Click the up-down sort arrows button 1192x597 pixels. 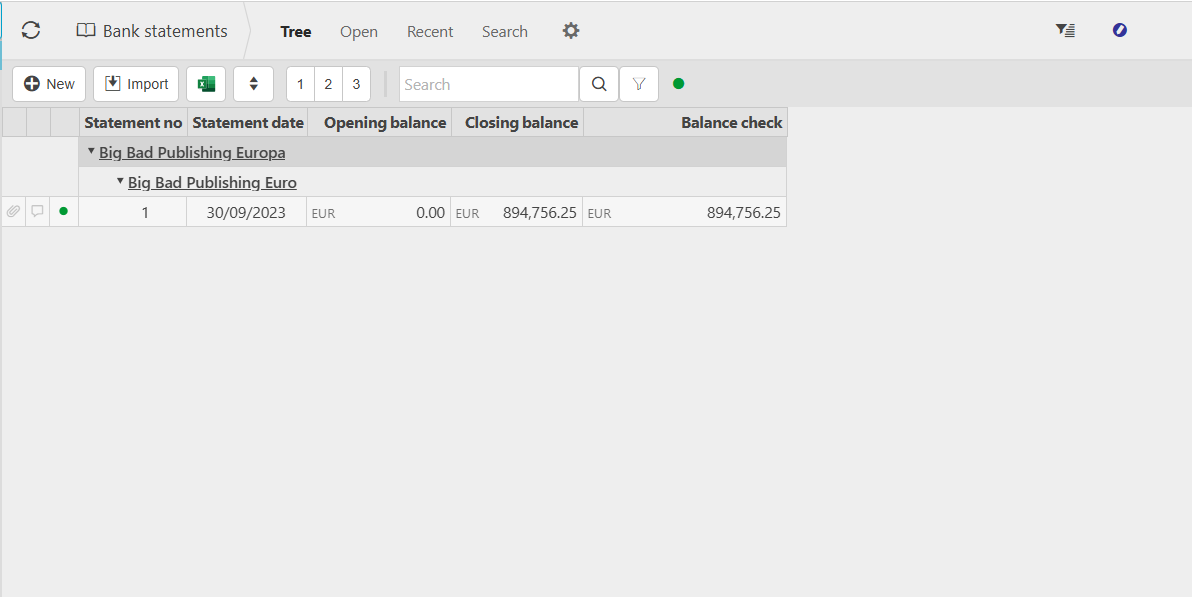coord(253,84)
